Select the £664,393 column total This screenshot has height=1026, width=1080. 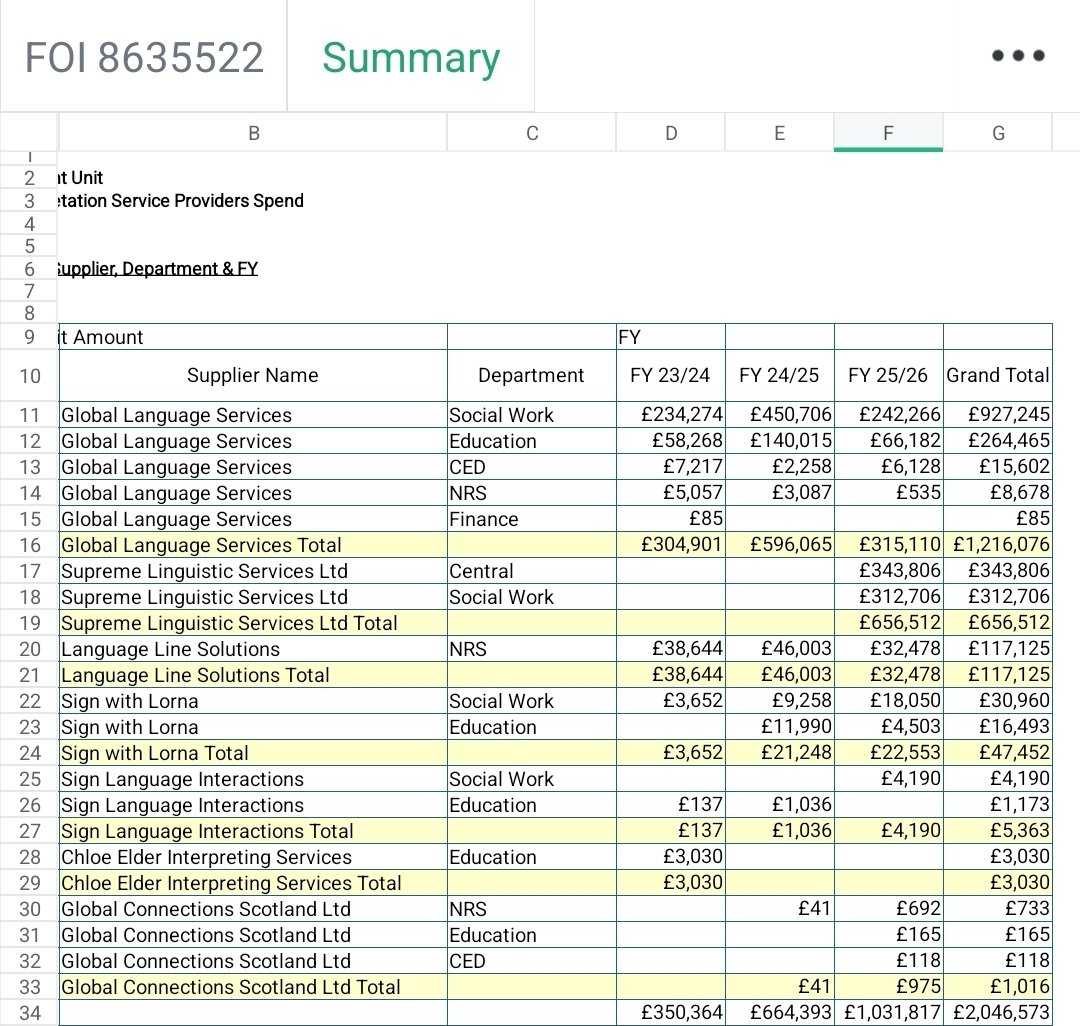pos(779,1013)
